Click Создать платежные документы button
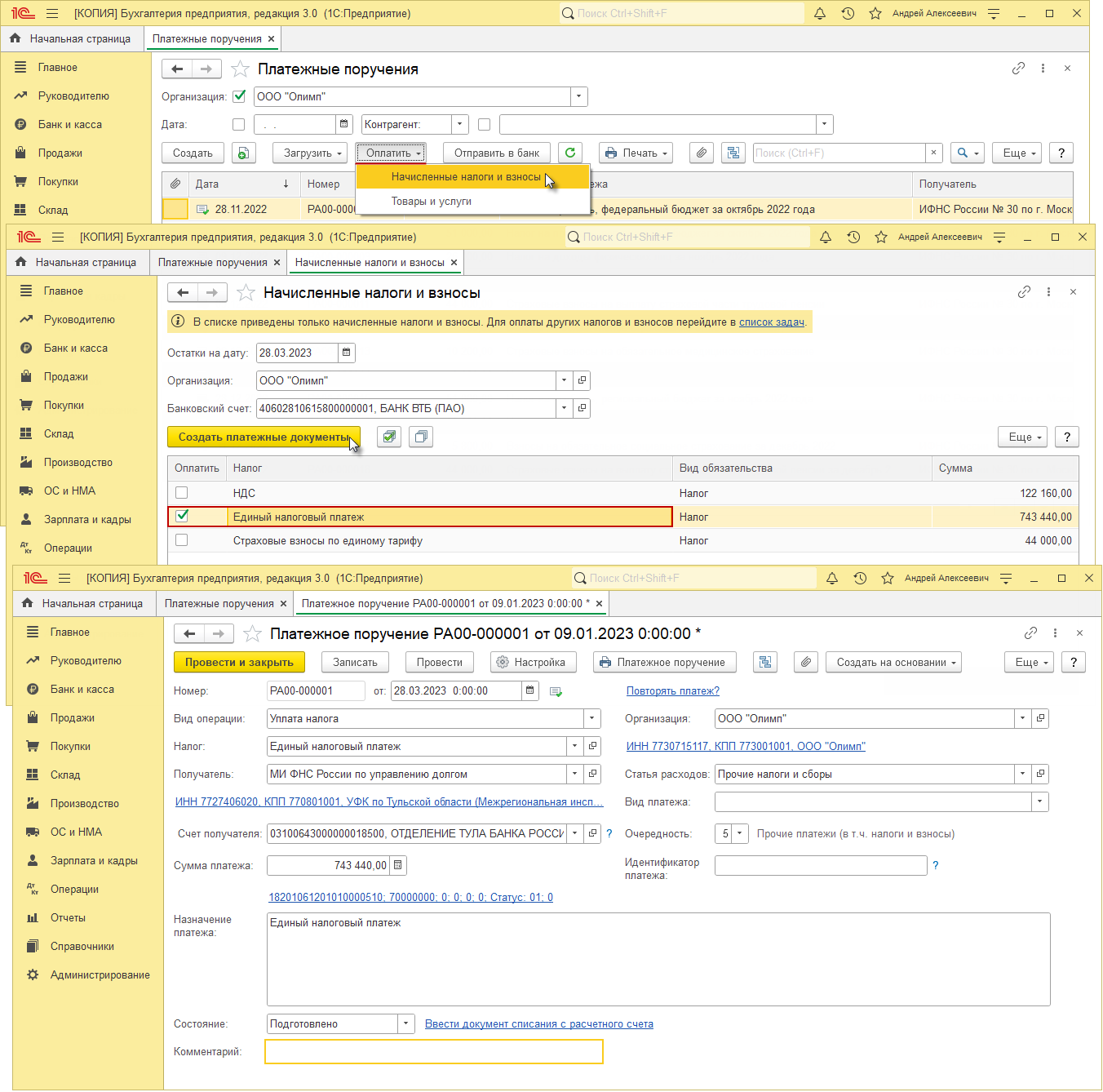Viewport: 1103px width, 1092px height. click(264, 437)
